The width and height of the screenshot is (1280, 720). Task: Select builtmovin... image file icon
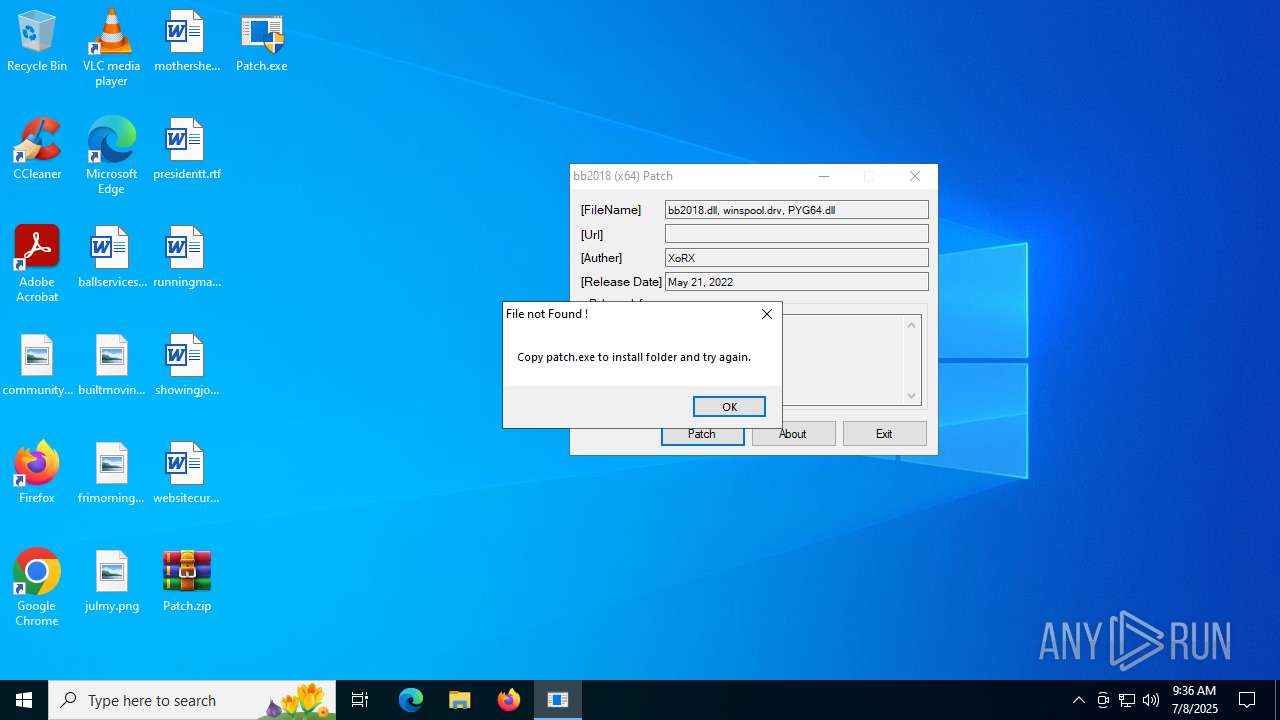click(111, 366)
